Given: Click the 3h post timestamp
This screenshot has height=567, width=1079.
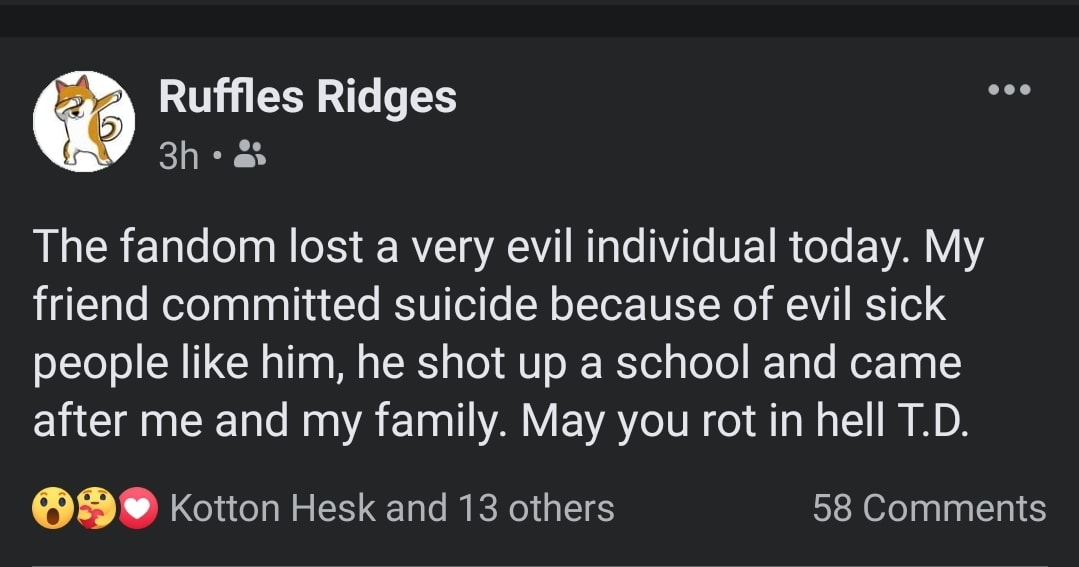Looking at the screenshot, I should pos(178,156).
